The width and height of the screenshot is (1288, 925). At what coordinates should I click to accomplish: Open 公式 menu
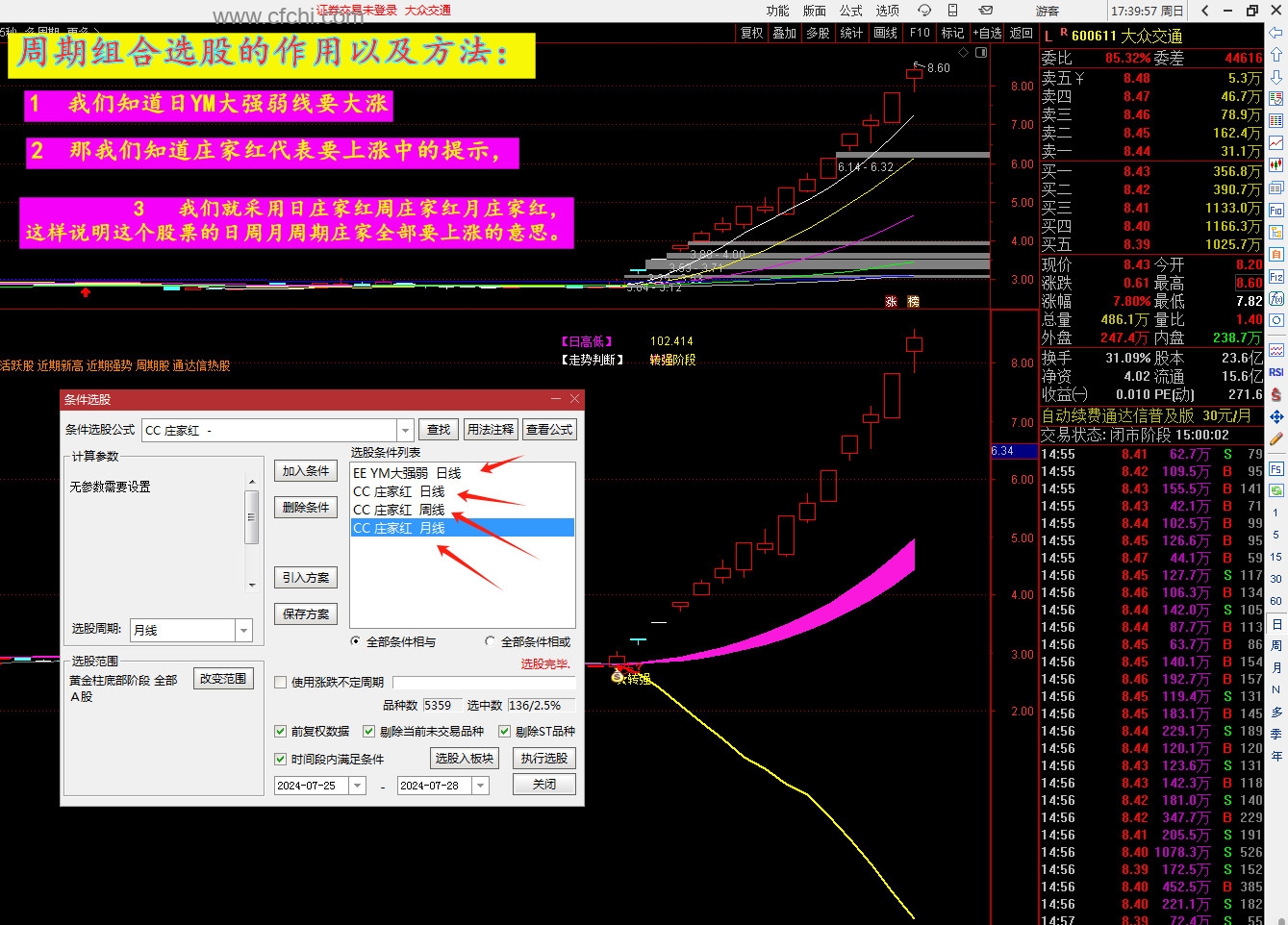click(850, 11)
